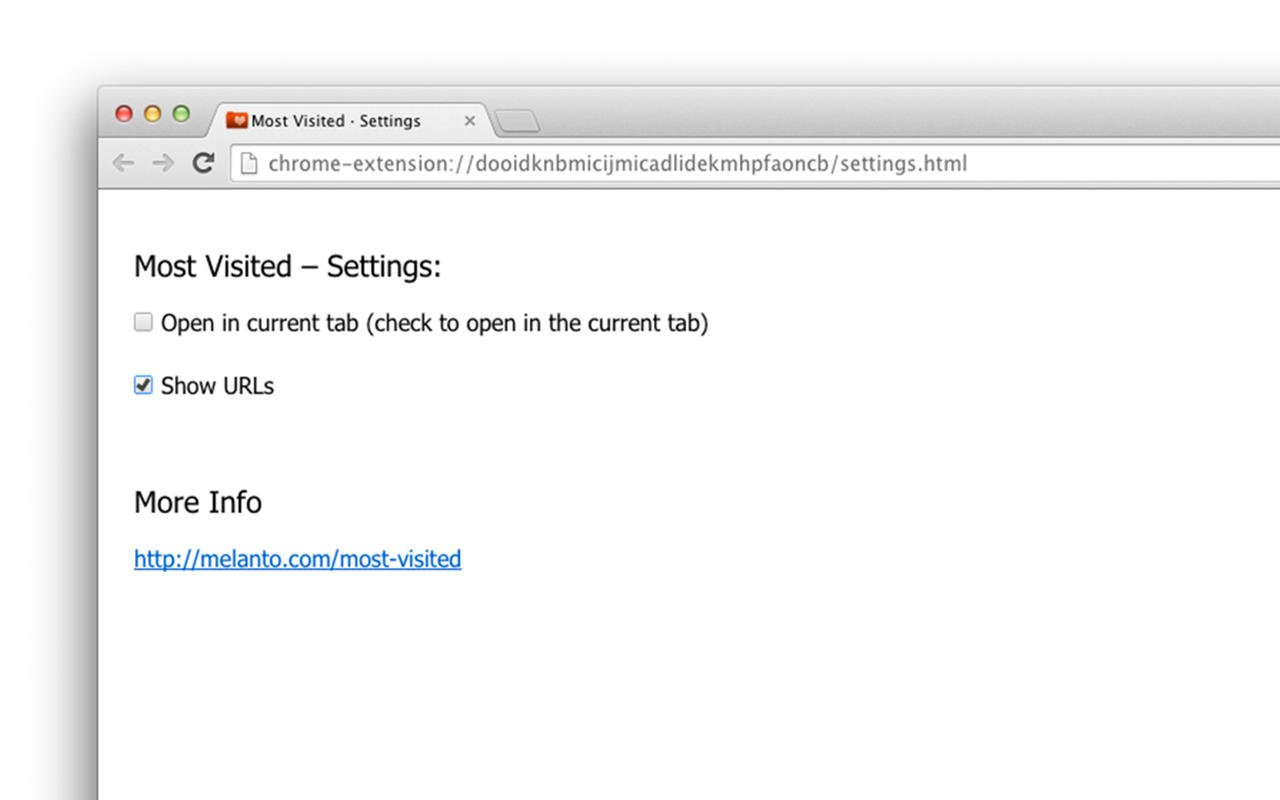Click the Most Visited – Settings heading
The image size is (1280, 800).
click(x=287, y=267)
